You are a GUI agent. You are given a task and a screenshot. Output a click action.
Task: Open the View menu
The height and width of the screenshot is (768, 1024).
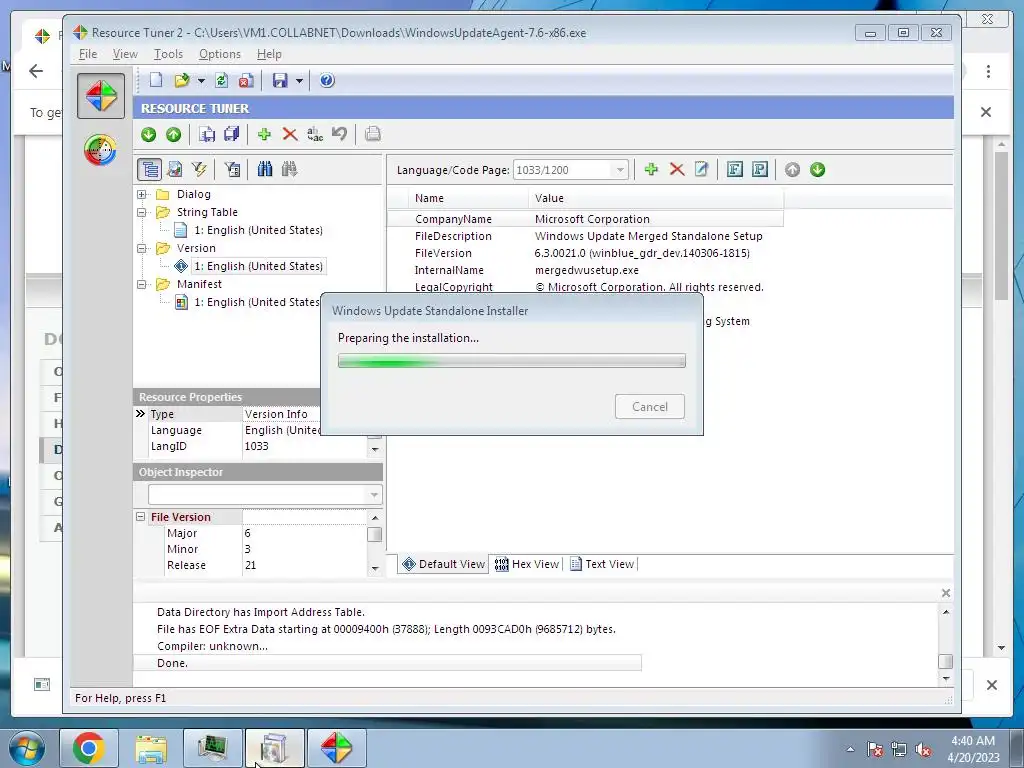[125, 54]
